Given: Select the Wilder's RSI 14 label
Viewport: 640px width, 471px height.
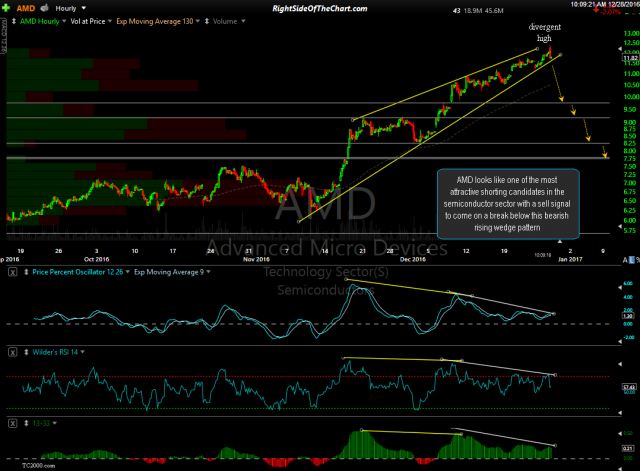Looking at the screenshot, I should [55, 352].
